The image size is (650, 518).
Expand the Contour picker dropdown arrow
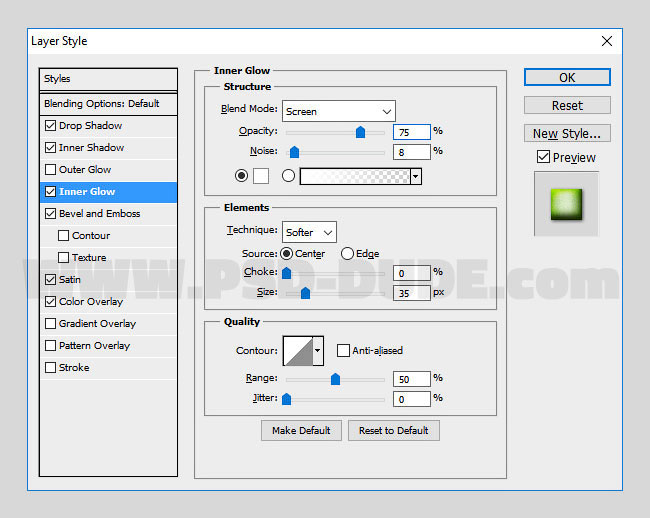(x=318, y=351)
